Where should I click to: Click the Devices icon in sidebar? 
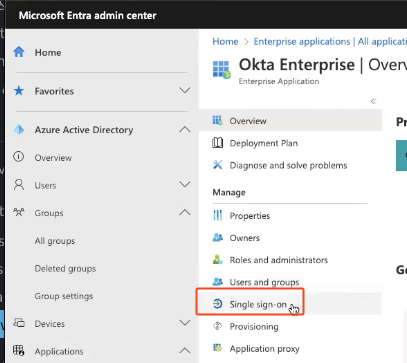(x=19, y=323)
